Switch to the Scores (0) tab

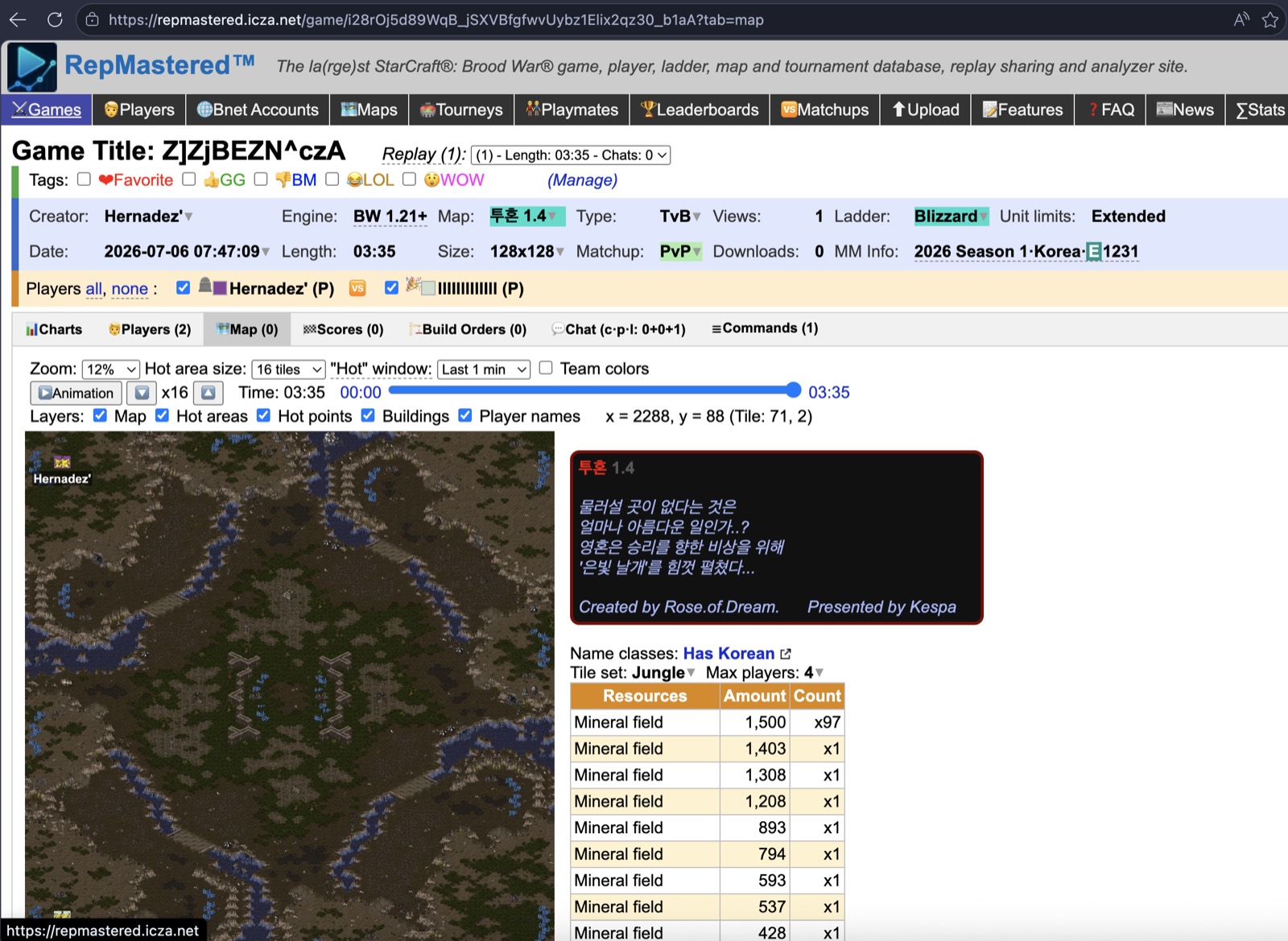[343, 329]
